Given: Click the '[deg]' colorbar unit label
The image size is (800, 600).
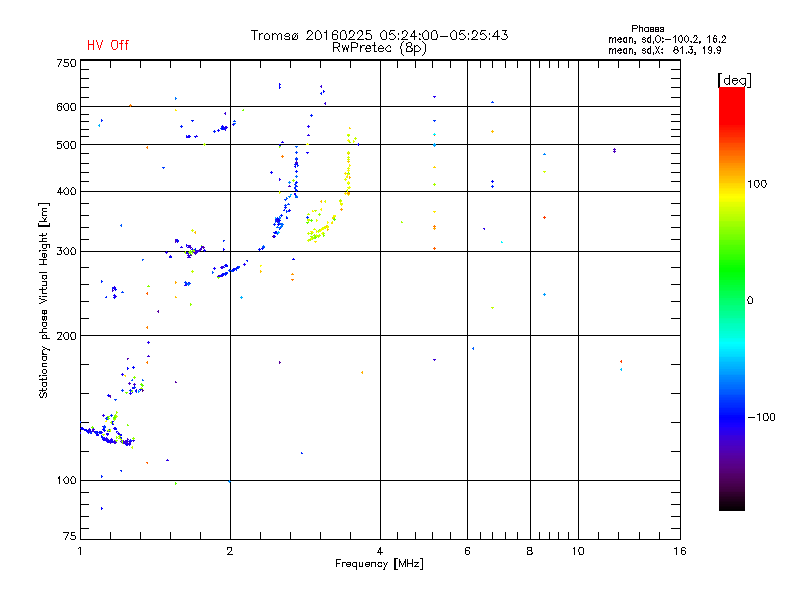Looking at the screenshot, I should (x=734, y=80).
